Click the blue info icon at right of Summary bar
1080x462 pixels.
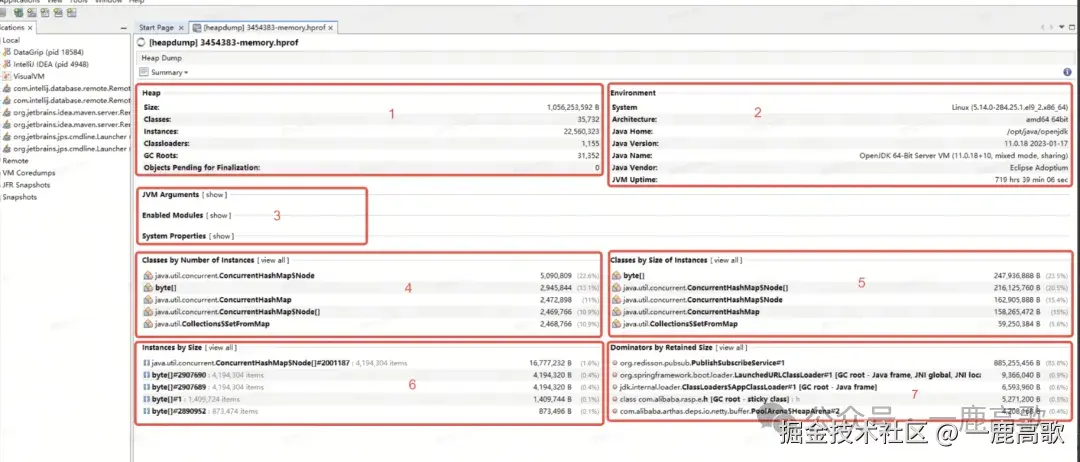[1067, 72]
